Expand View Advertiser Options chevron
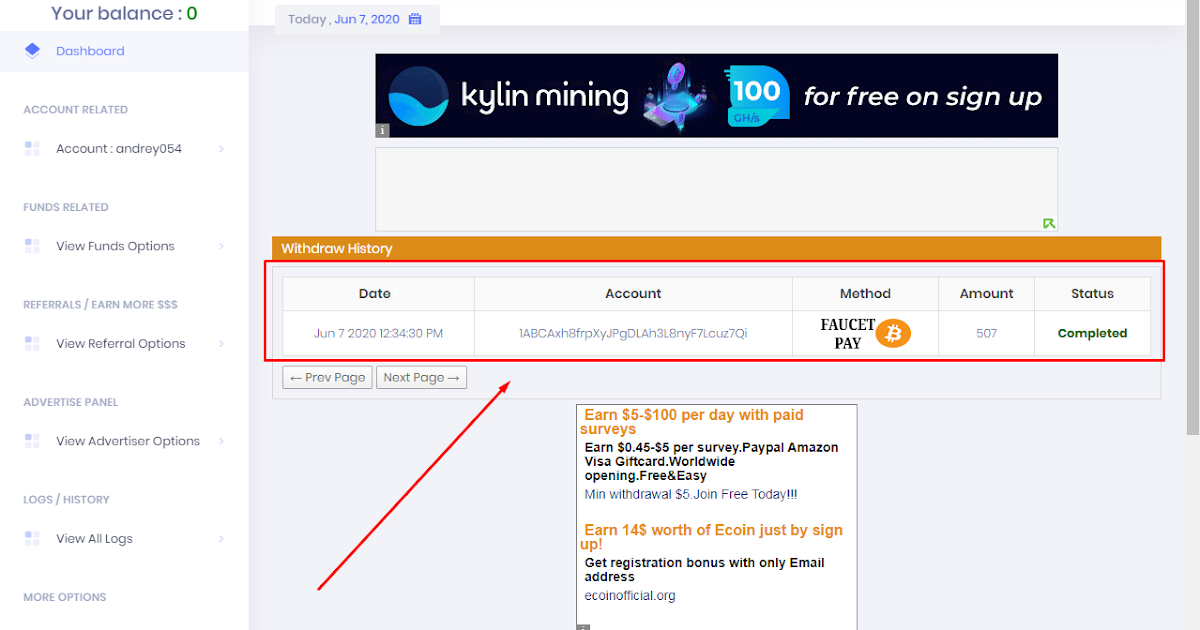Viewport: 1200px width, 630px height. pos(221,441)
